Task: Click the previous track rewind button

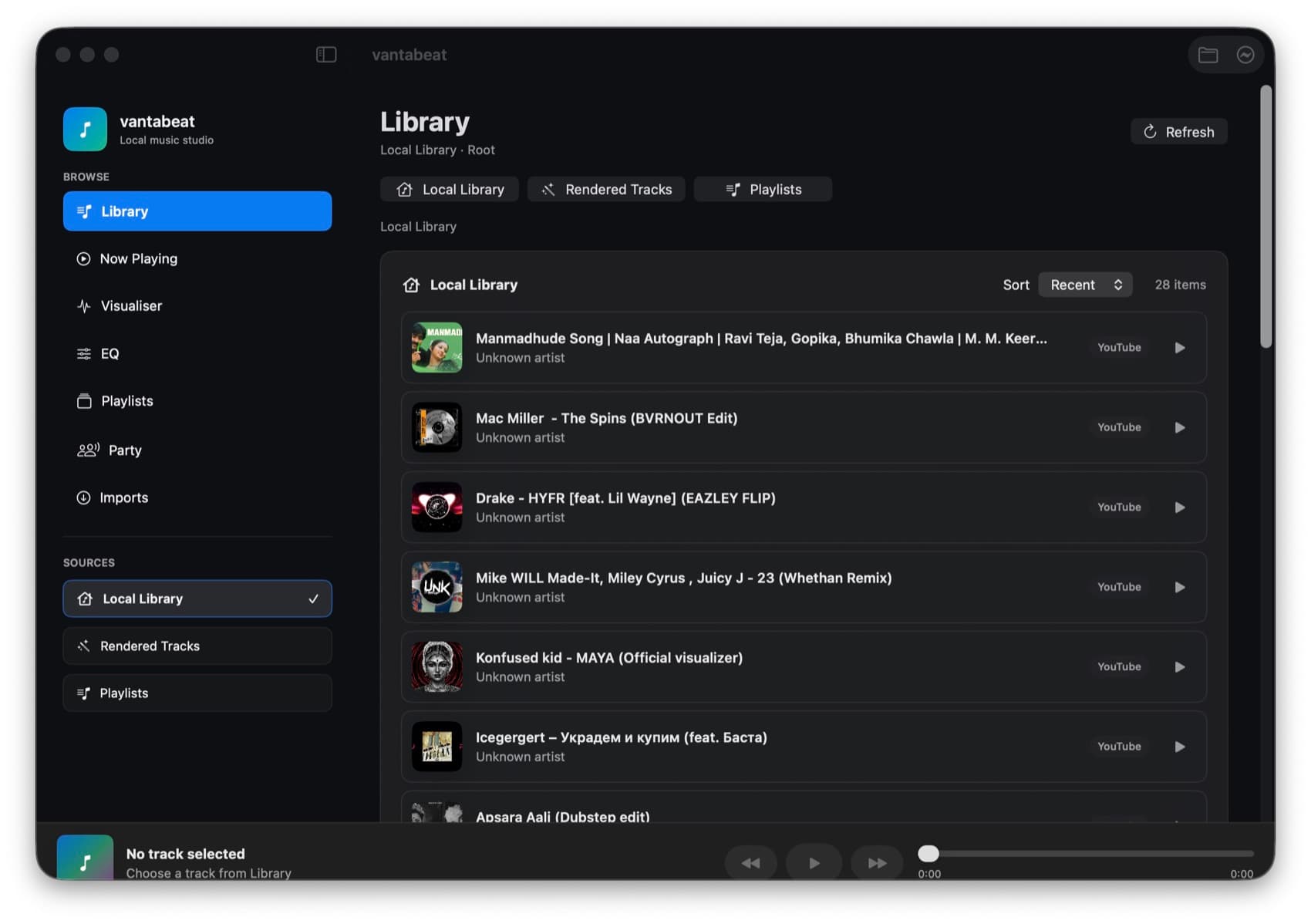Action: pos(750,863)
